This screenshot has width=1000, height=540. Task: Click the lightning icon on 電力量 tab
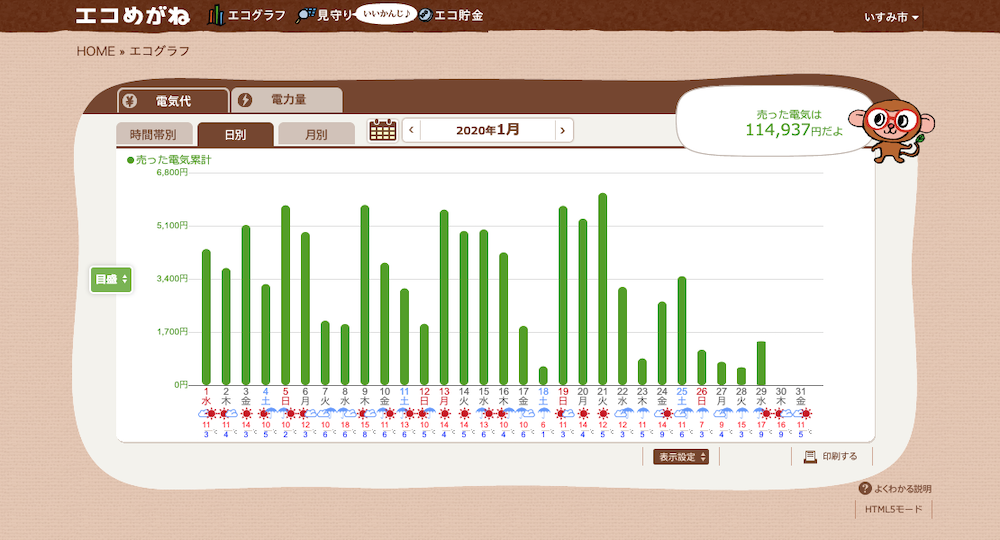click(245, 100)
